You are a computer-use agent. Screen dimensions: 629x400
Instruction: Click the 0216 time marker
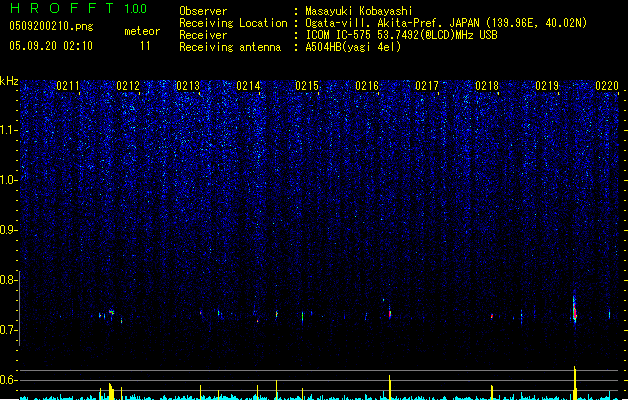click(x=367, y=86)
